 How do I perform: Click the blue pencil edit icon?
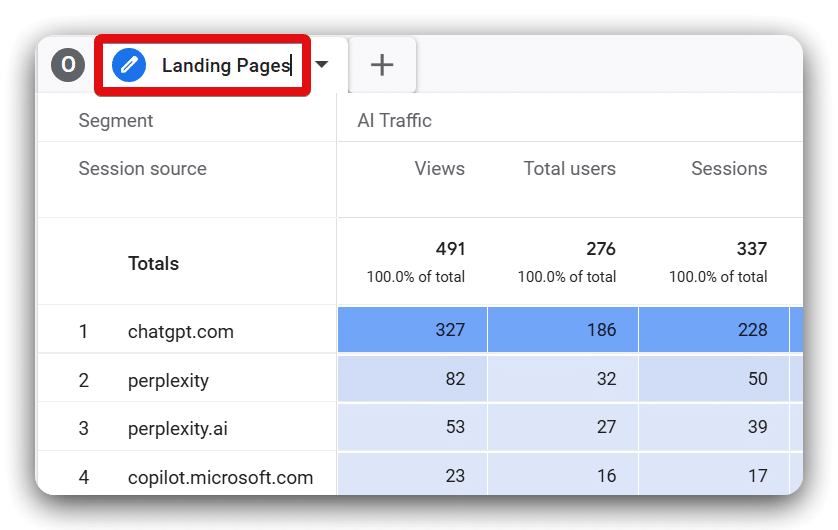pyautogui.click(x=129, y=66)
